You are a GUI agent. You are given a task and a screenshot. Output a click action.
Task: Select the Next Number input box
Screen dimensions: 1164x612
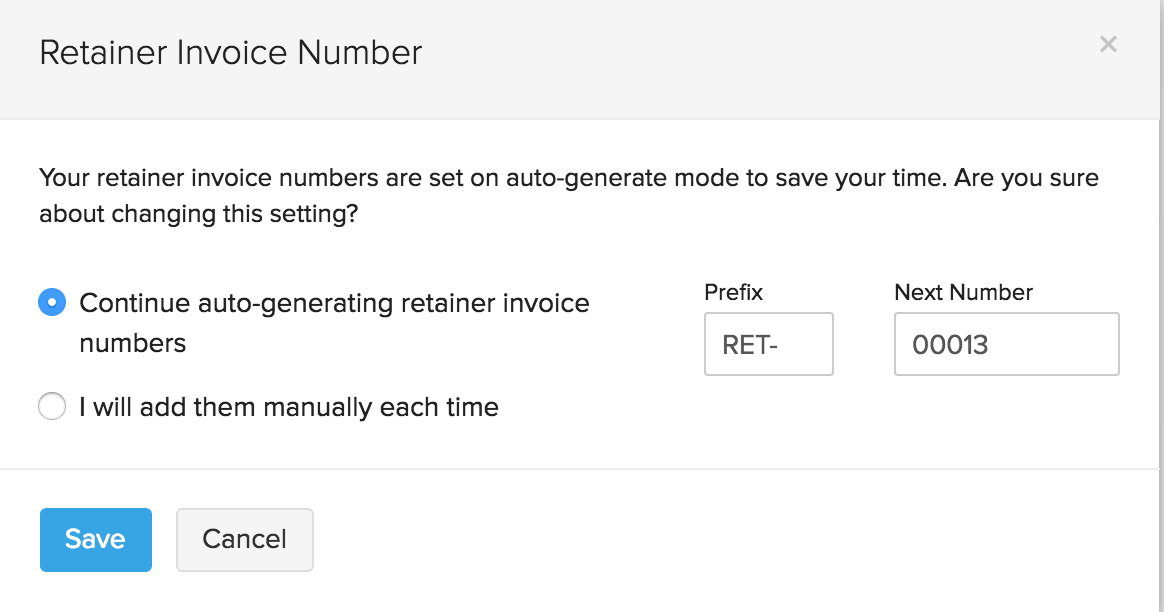1005,344
